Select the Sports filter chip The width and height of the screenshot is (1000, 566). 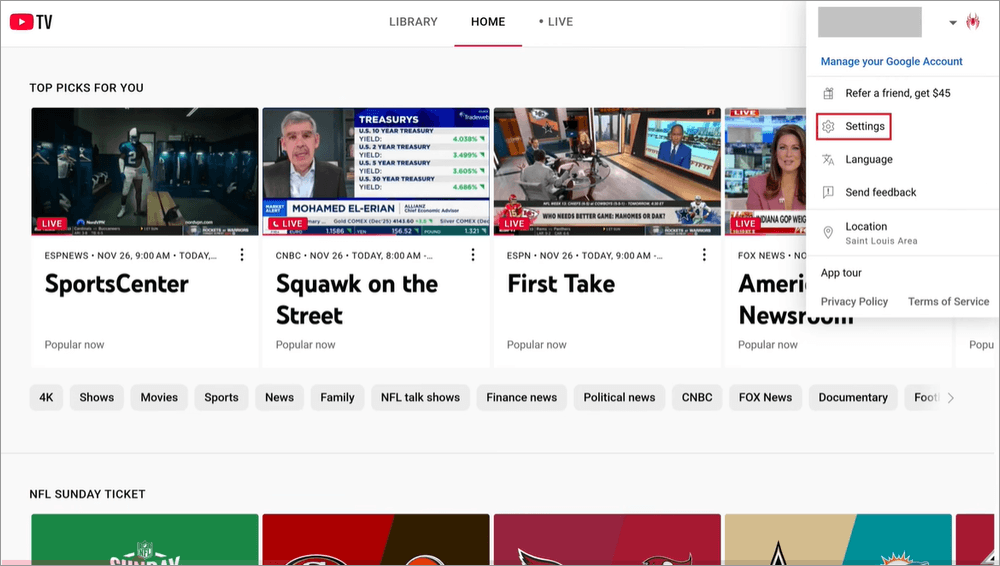click(x=221, y=398)
